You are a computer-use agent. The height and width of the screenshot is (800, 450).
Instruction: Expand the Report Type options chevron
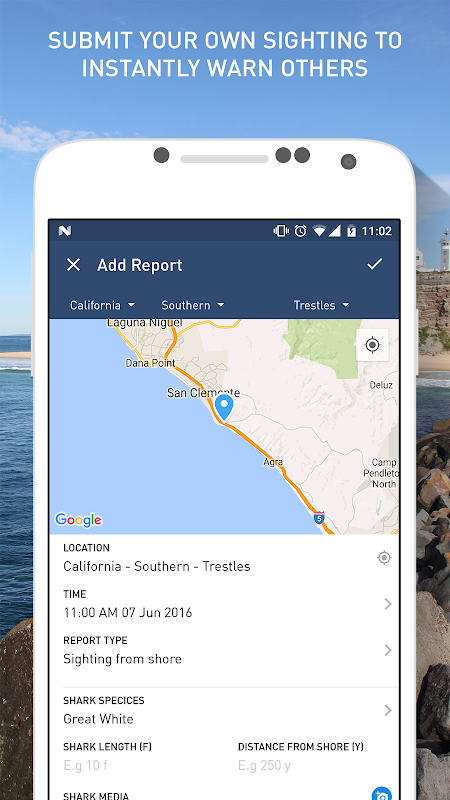(x=388, y=650)
